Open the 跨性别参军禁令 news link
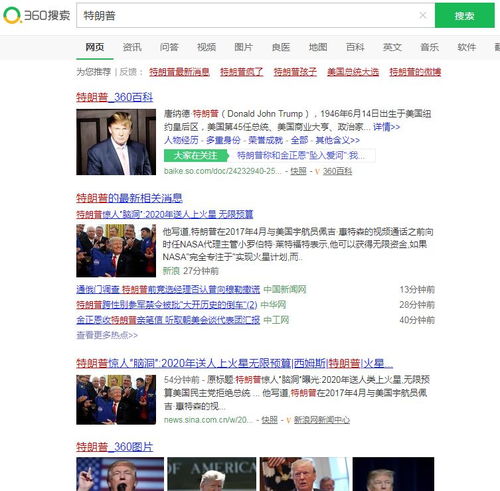 click(x=167, y=305)
